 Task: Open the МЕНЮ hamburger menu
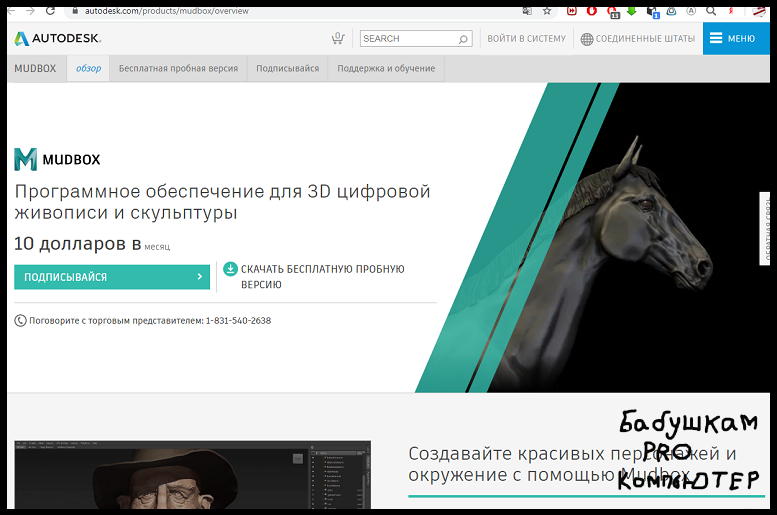[736, 38]
